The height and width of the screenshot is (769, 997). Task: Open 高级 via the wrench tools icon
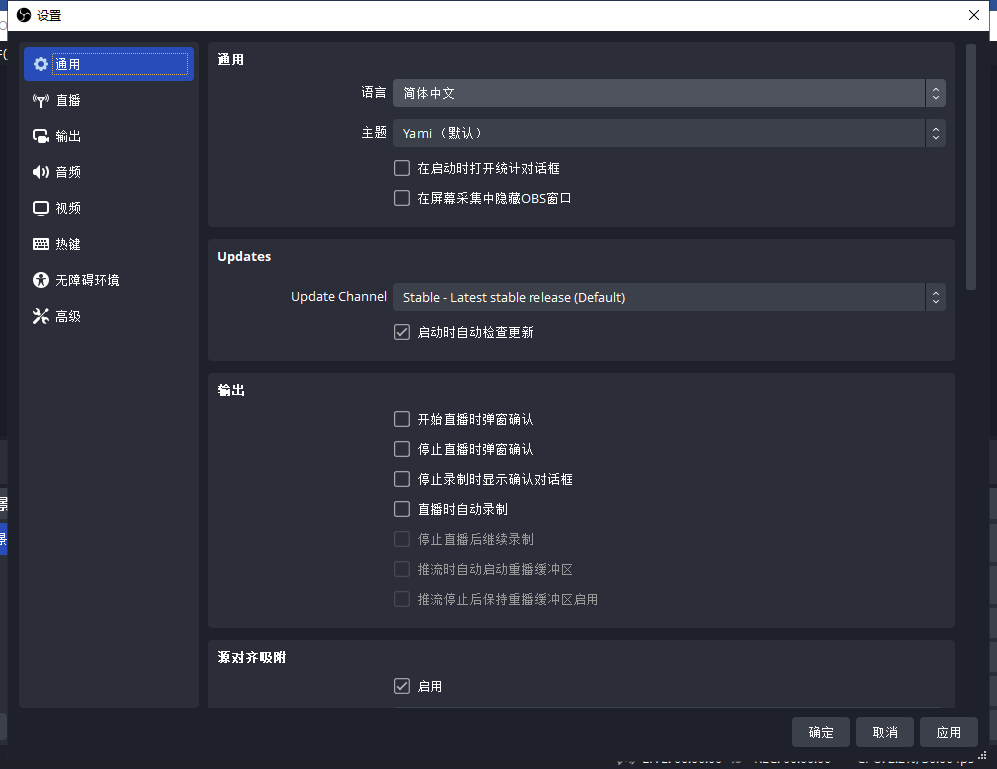40,316
